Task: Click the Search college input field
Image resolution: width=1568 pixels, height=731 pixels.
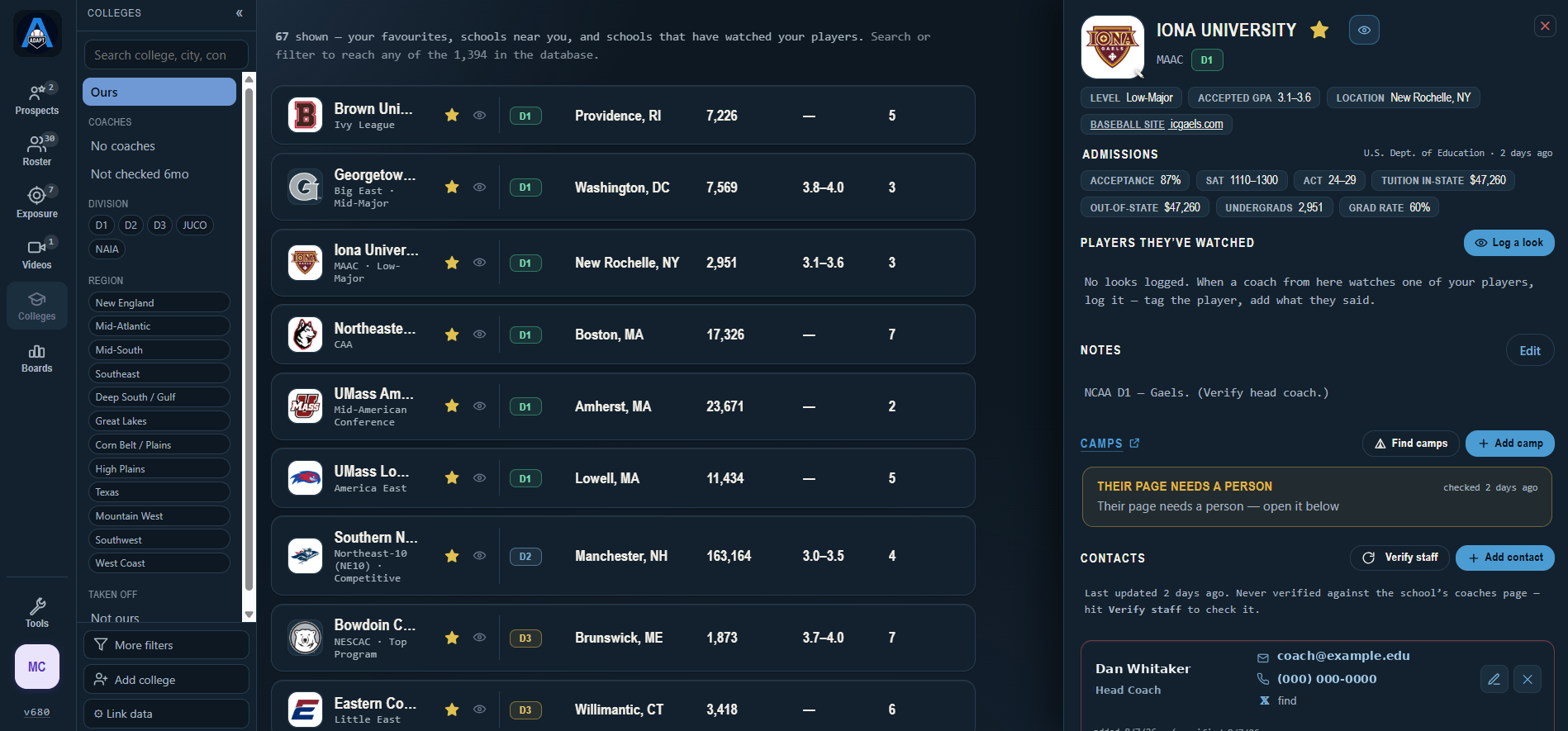Action: point(166,55)
